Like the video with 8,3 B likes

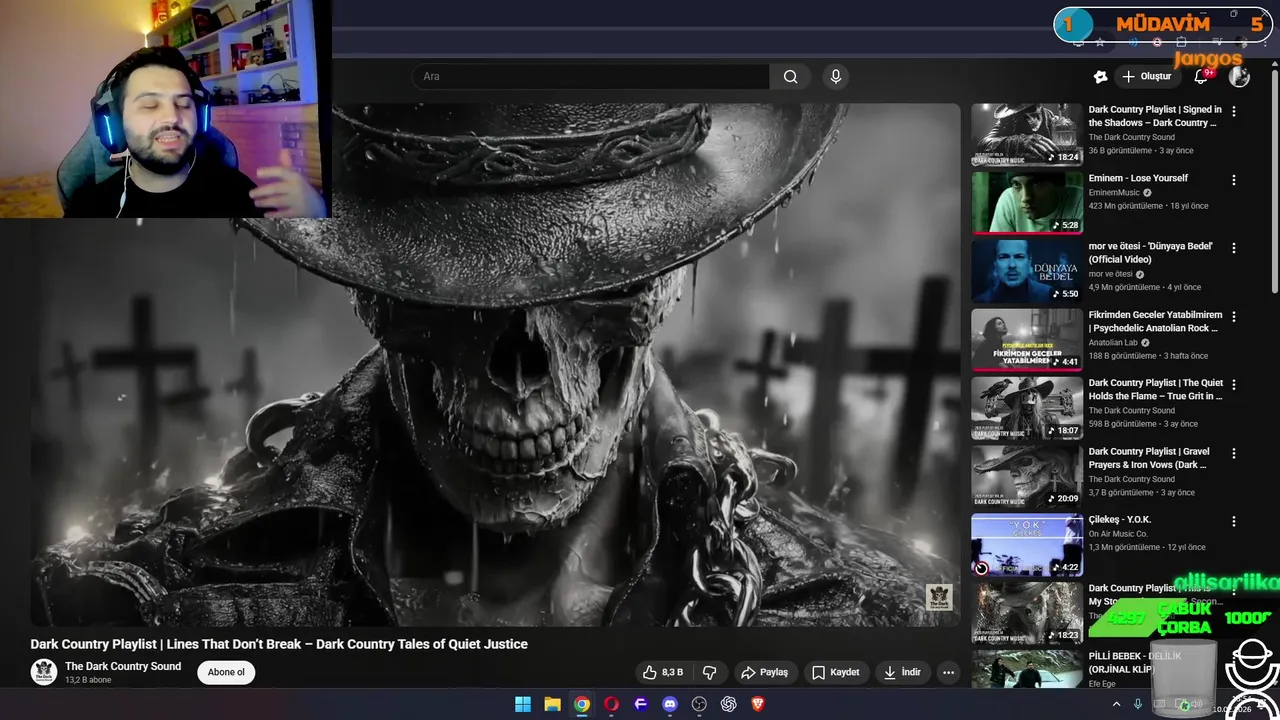662,672
